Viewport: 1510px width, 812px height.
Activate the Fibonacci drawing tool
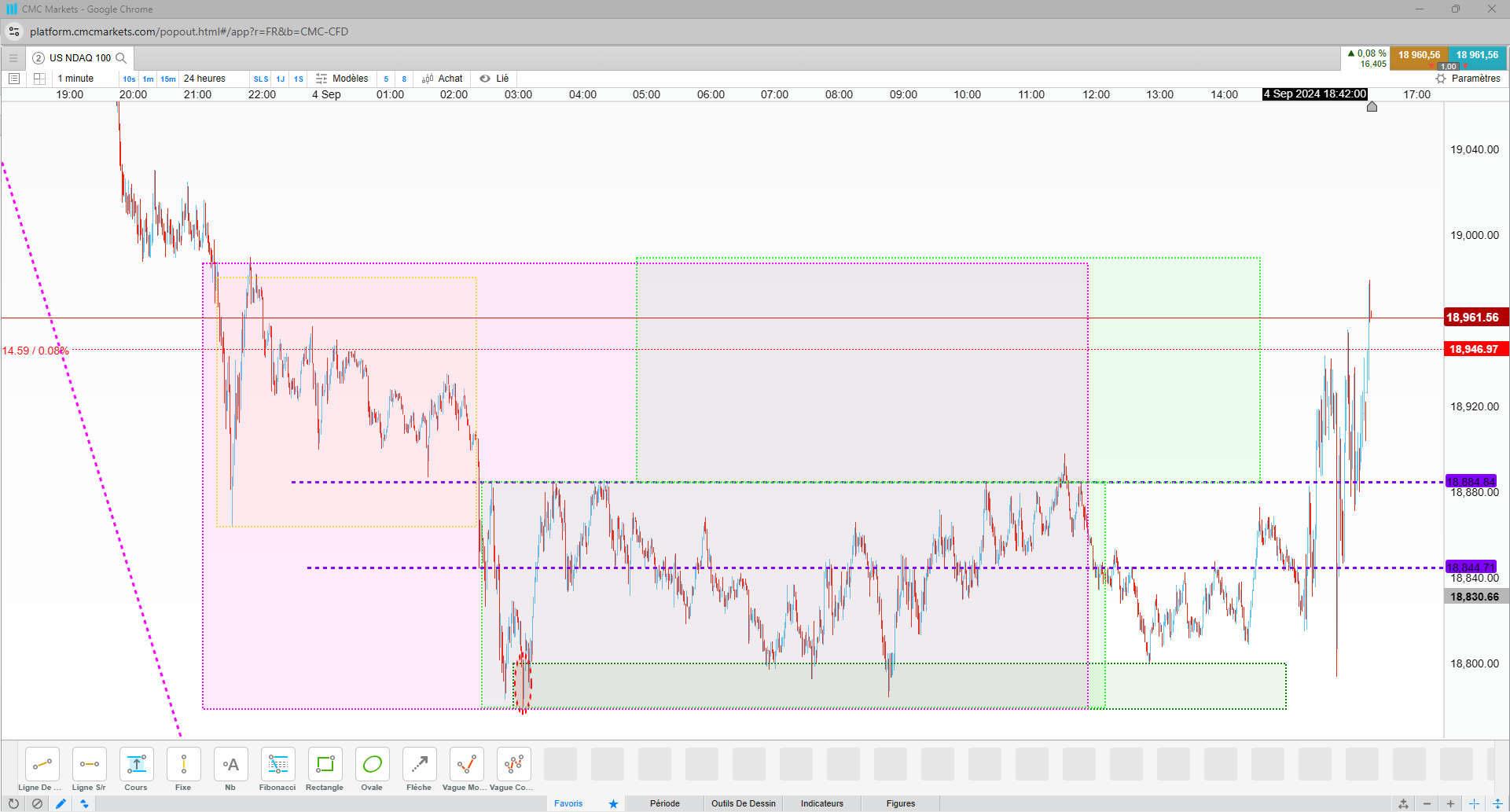[x=277, y=764]
